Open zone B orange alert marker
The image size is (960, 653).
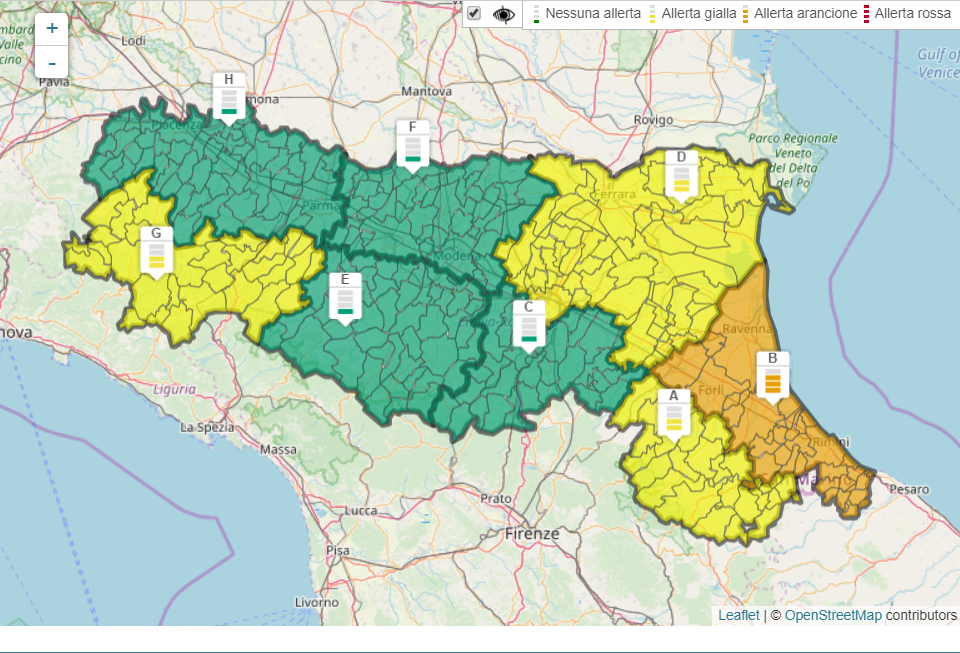coord(772,376)
